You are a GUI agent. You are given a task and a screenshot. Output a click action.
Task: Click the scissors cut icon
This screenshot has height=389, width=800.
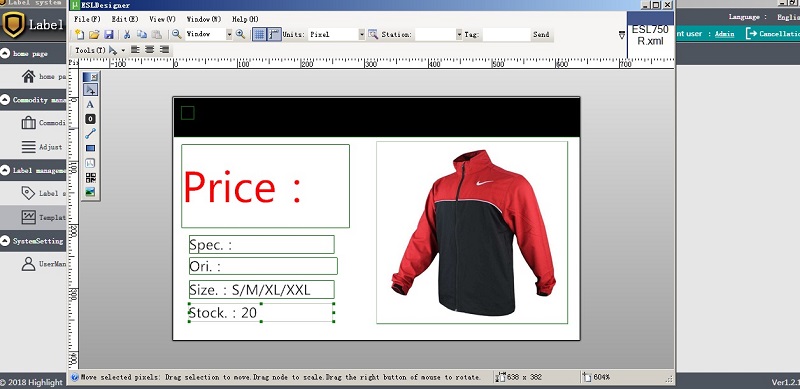(127, 35)
